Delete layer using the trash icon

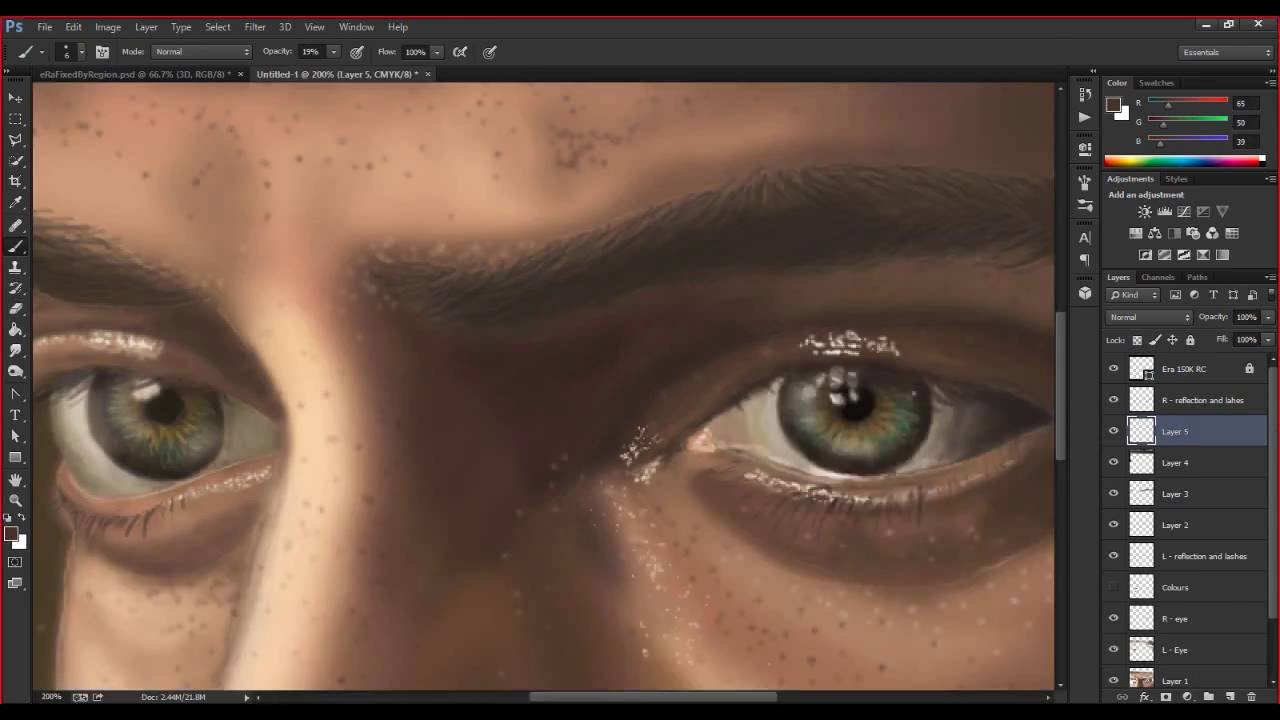click(x=1251, y=697)
